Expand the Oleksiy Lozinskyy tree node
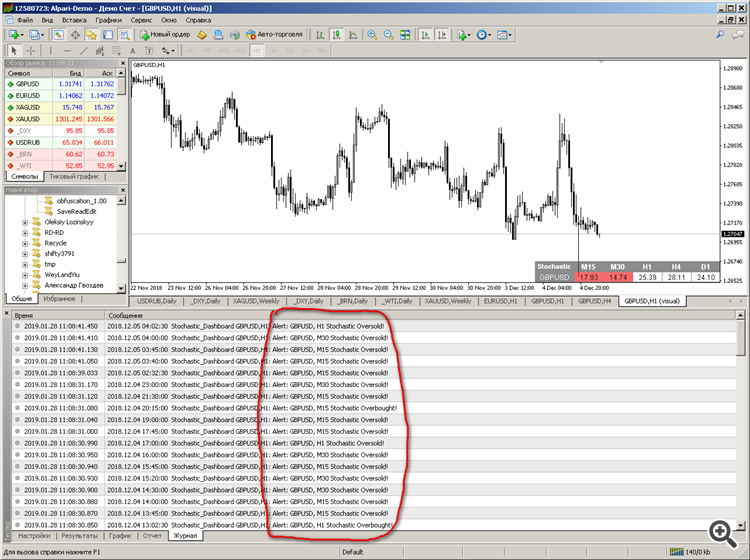 point(25,222)
